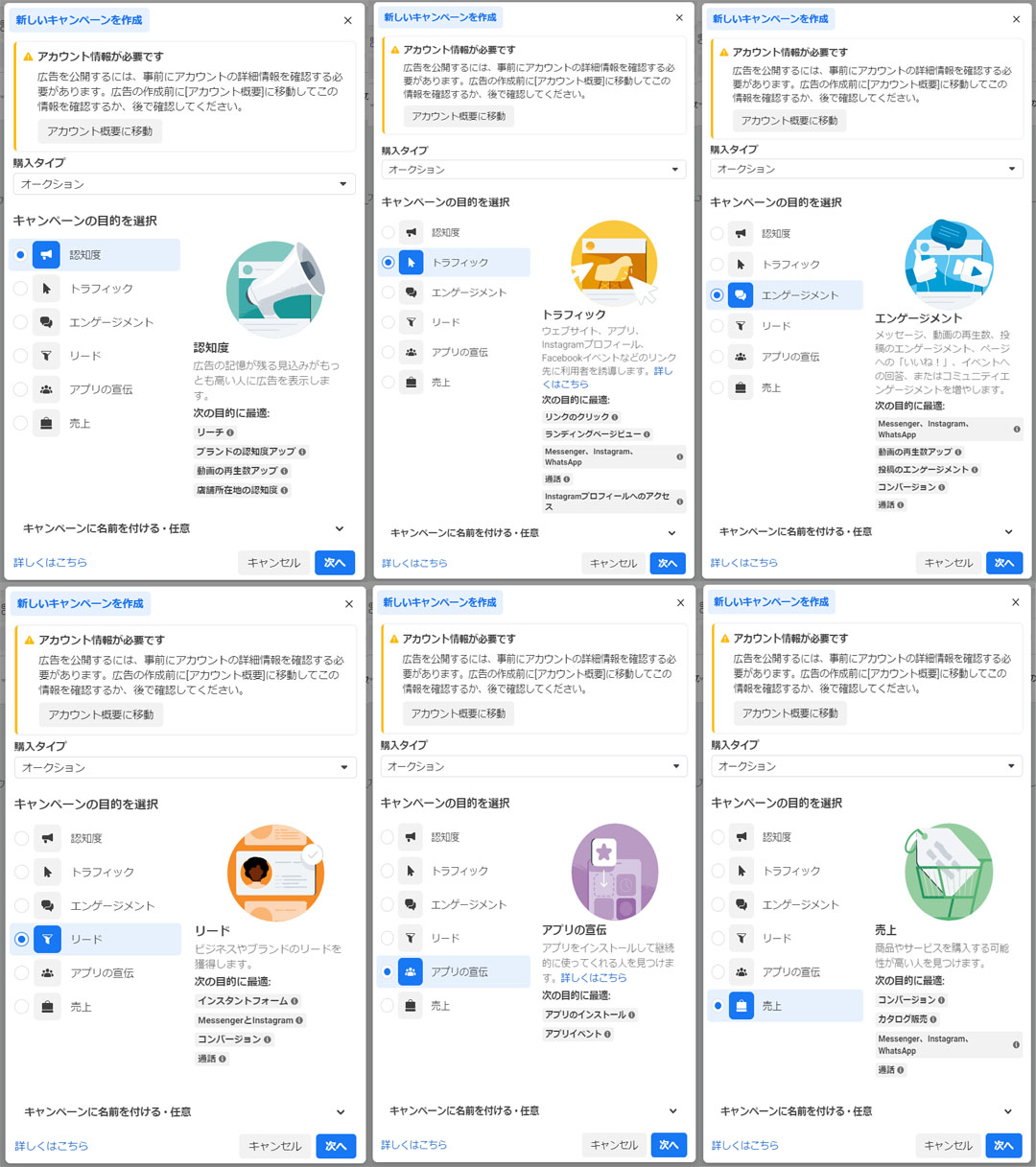
Task: Click the アプリのインストール objective tag
Action: [585, 1015]
